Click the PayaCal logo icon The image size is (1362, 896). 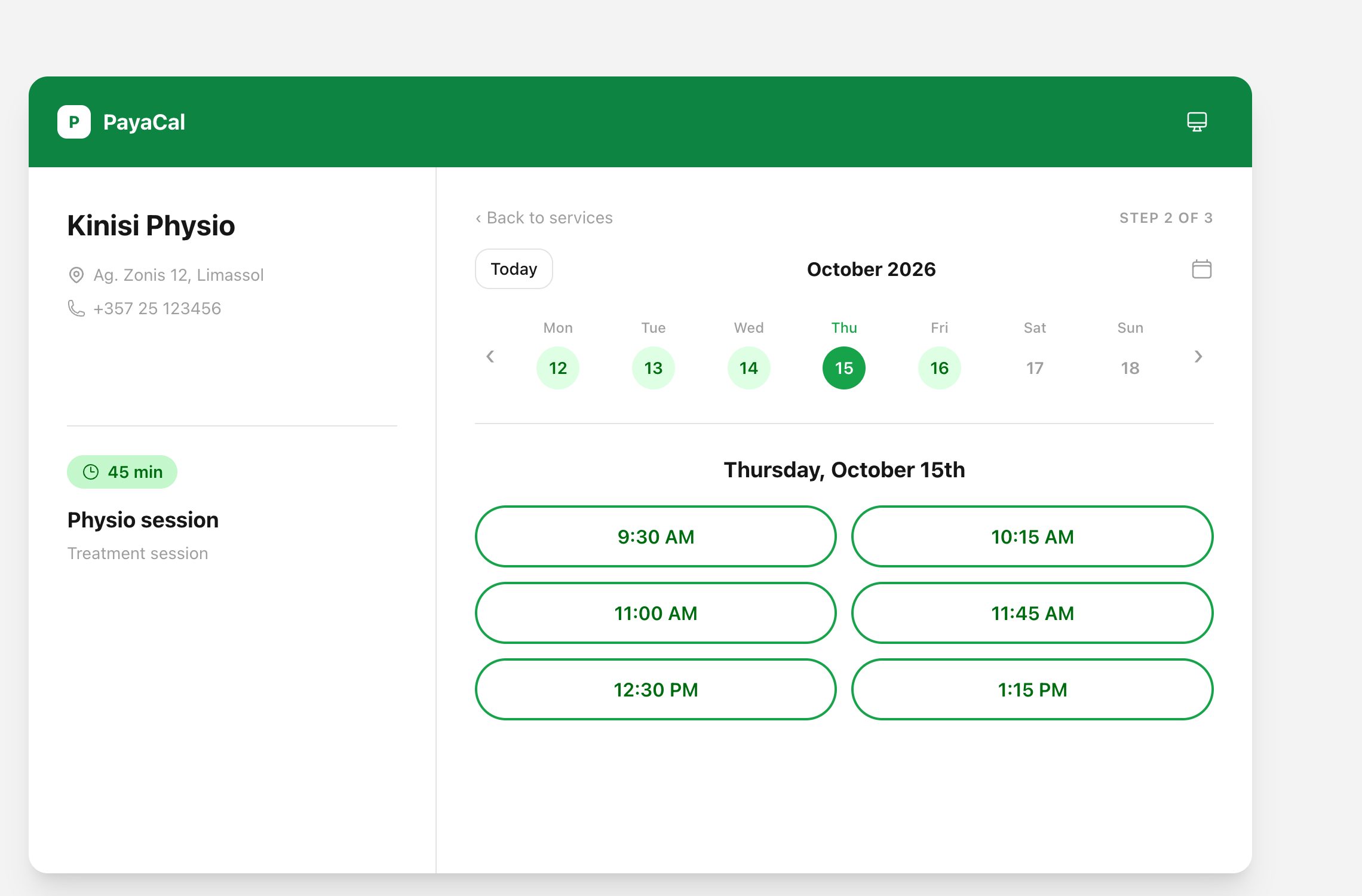point(74,122)
